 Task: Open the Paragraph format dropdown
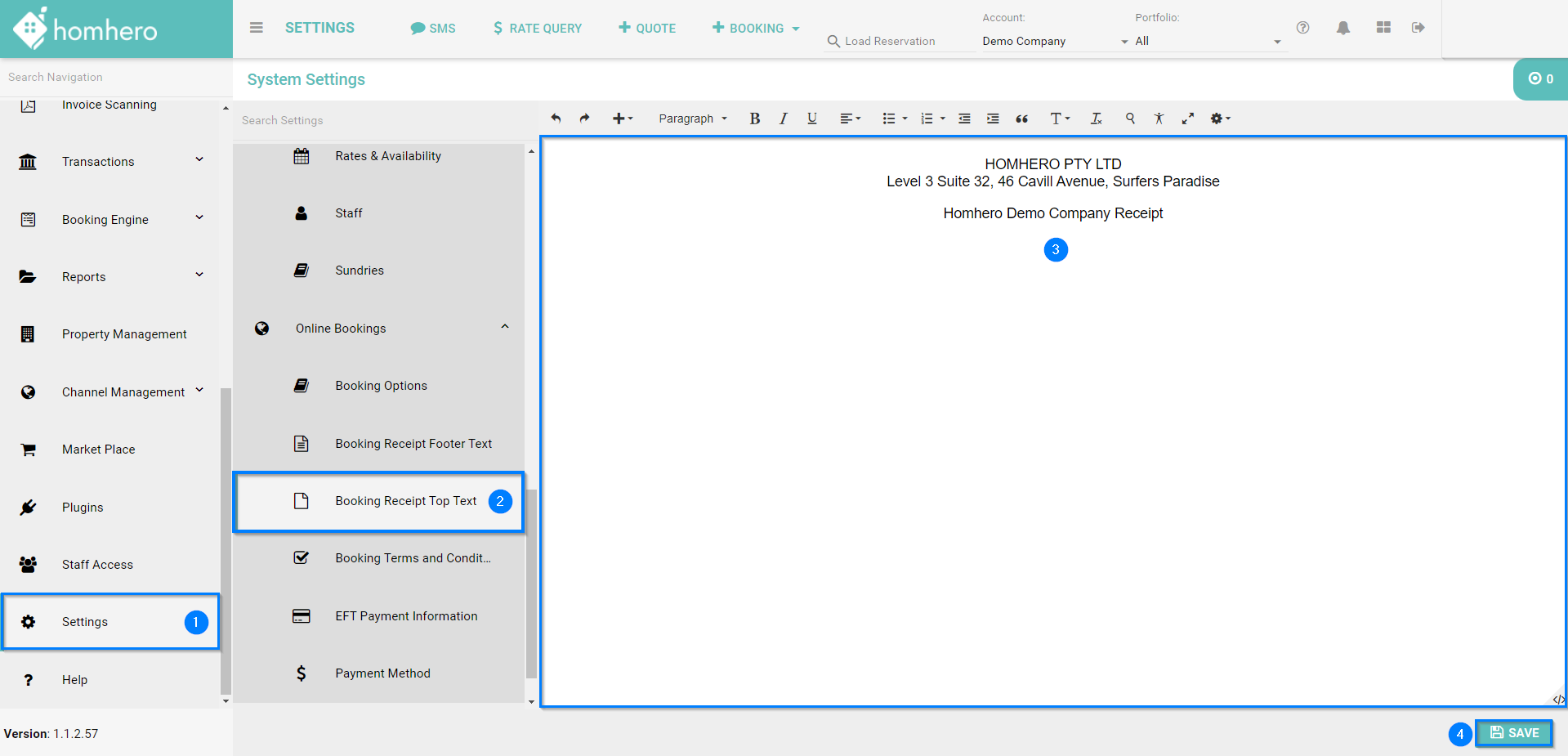tap(692, 119)
